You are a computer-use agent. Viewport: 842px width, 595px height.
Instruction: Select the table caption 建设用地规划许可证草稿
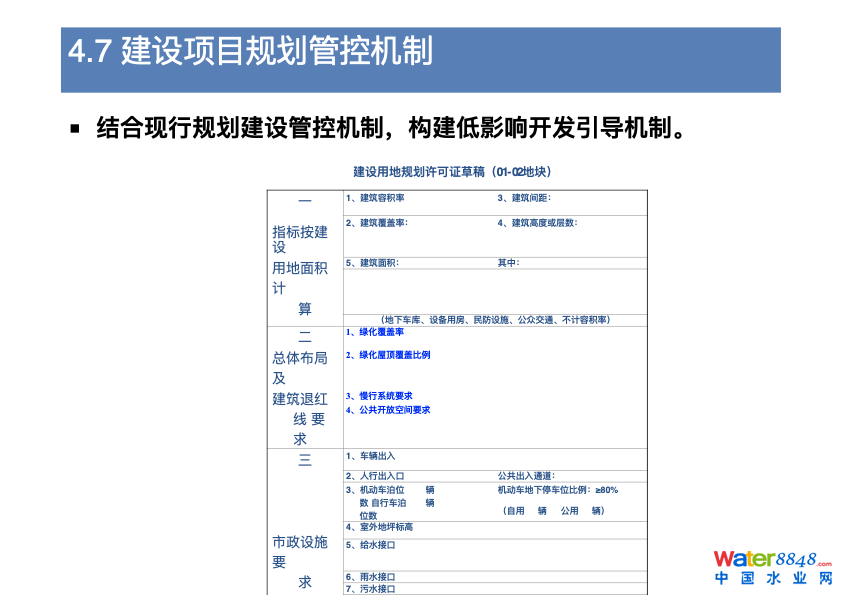466,172
